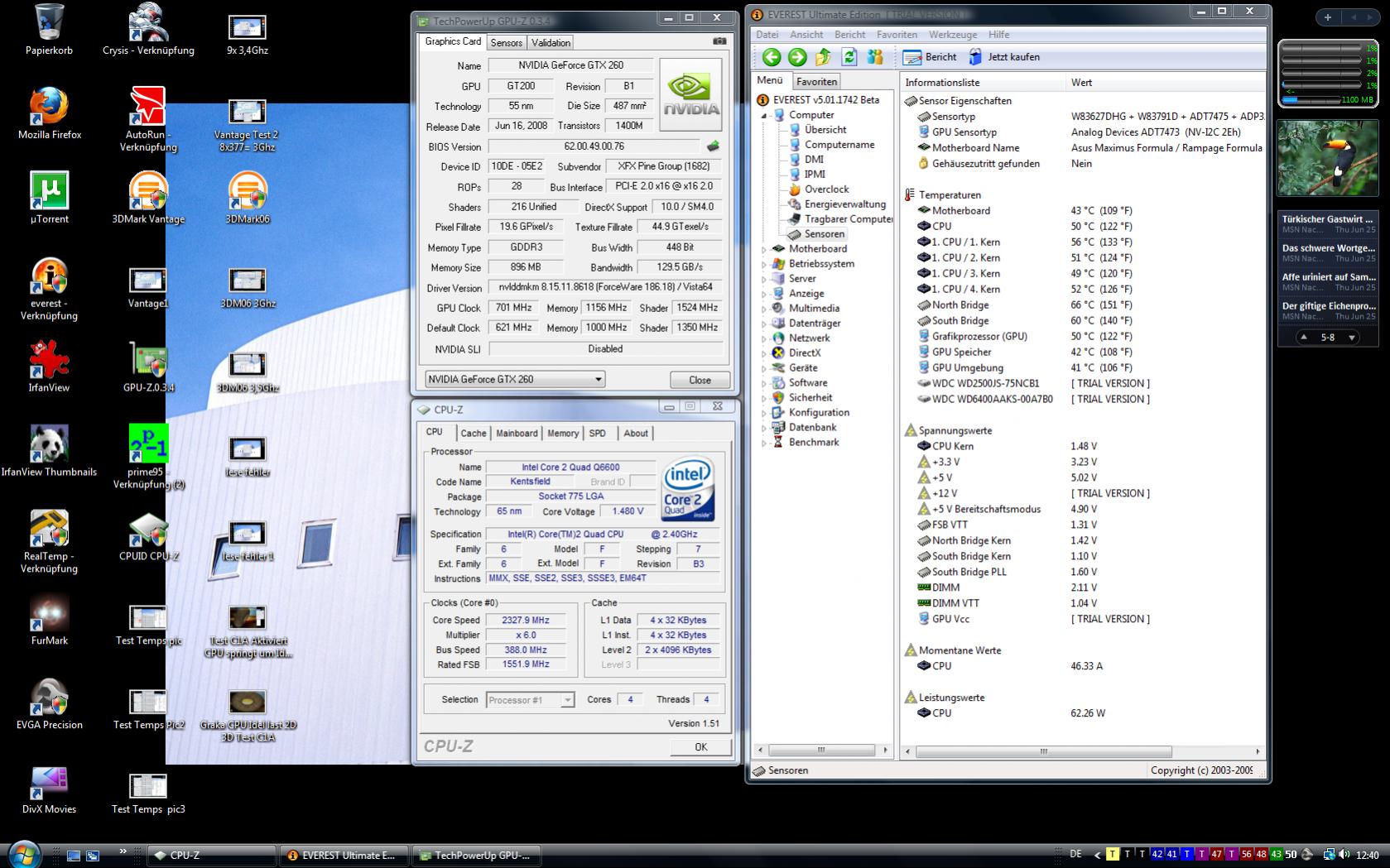
Task: Expand the Software tree node
Action: [764, 383]
